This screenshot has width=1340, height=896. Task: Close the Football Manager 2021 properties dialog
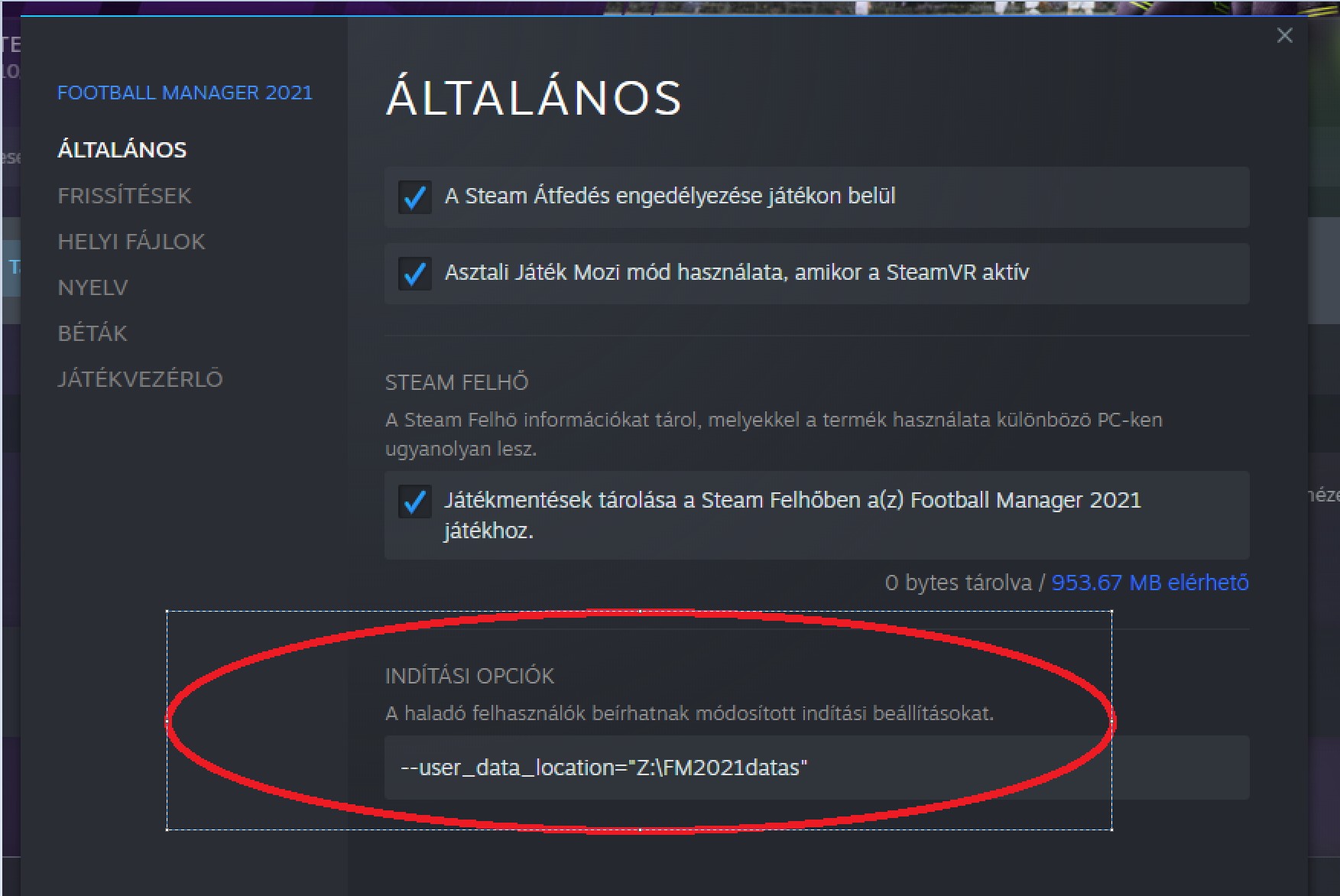tap(1284, 35)
